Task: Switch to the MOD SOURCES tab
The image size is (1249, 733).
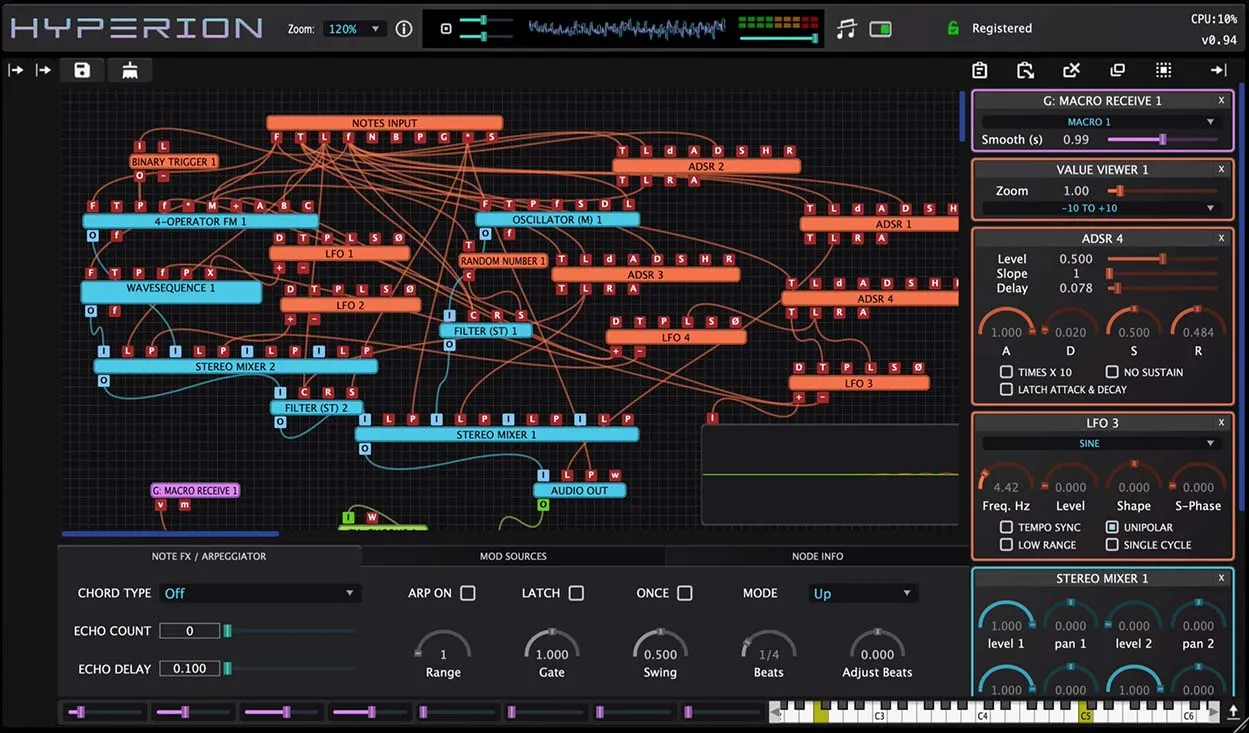Action: pyautogui.click(x=513, y=556)
